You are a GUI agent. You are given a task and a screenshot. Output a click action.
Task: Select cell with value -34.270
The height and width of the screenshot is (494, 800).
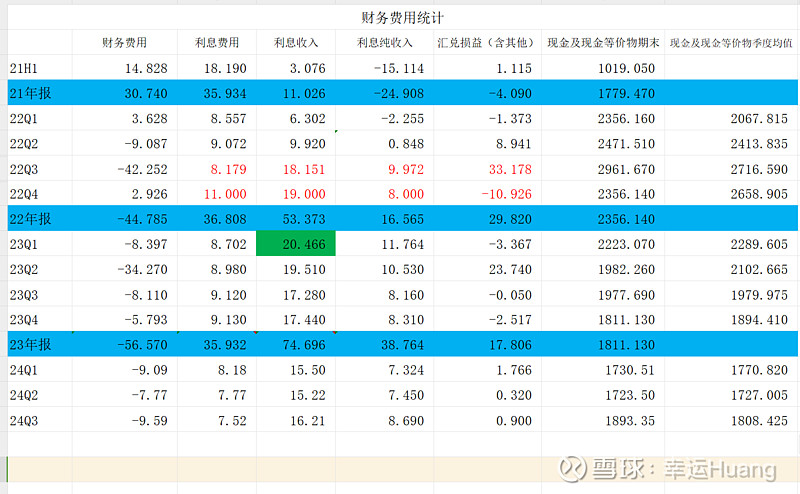142,269
